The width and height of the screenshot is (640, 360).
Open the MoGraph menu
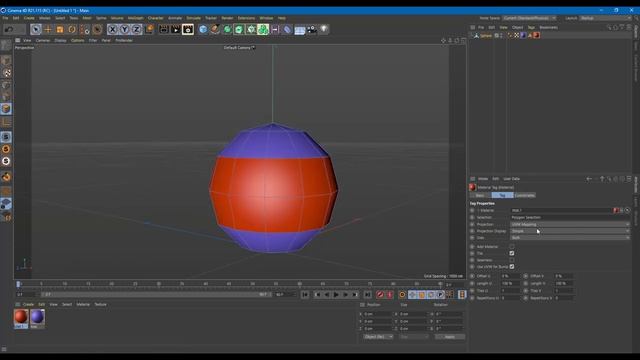(136, 18)
